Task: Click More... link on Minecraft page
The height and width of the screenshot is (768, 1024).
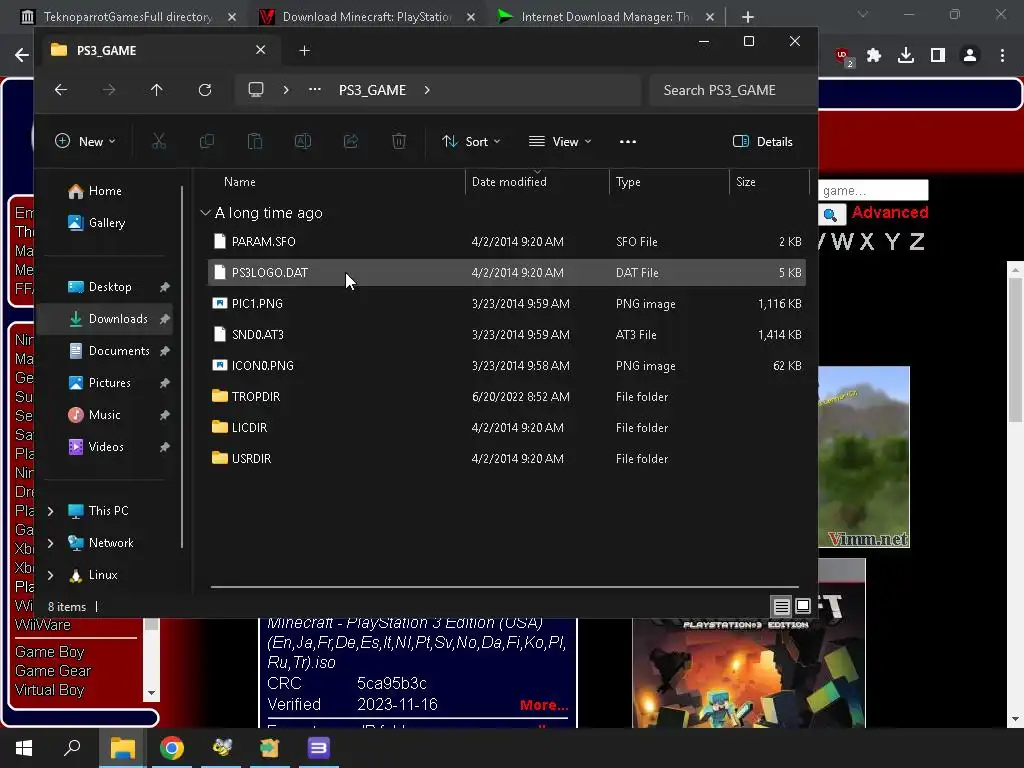Action: pyautogui.click(x=544, y=705)
